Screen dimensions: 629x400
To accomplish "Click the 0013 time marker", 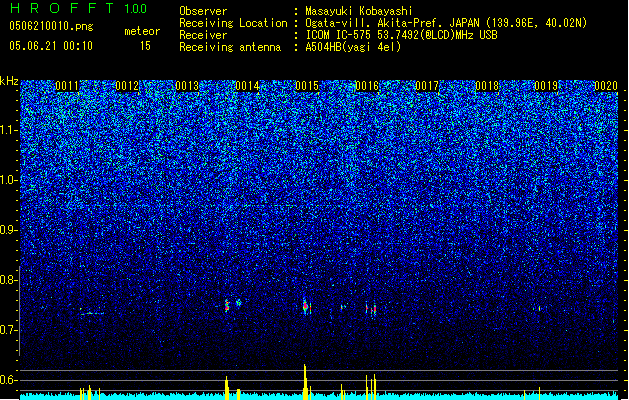I will (187, 86).
